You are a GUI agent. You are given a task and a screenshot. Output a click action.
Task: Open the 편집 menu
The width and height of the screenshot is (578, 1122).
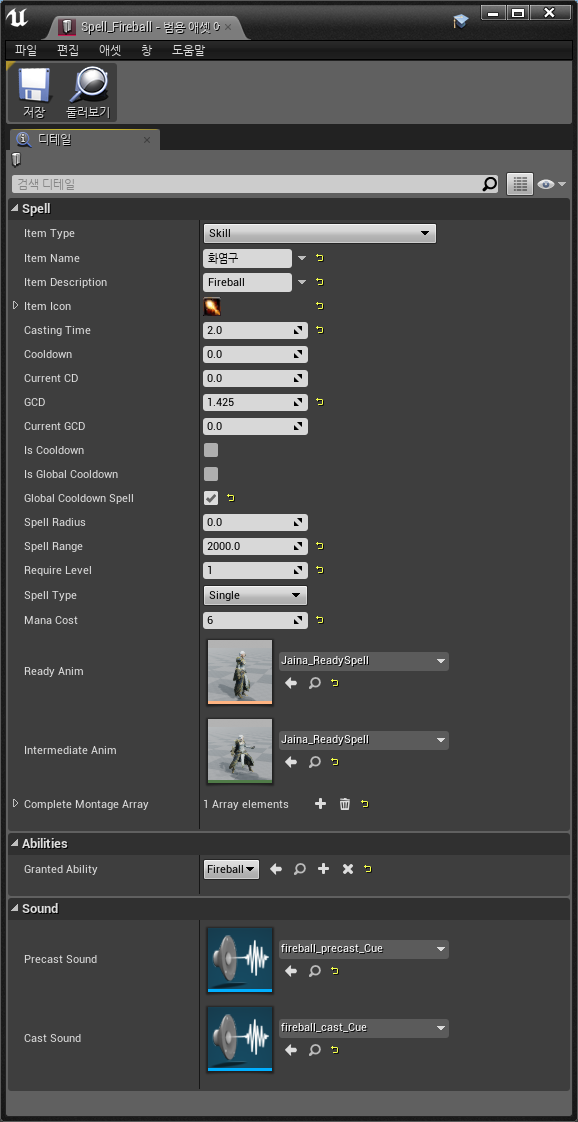68,50
